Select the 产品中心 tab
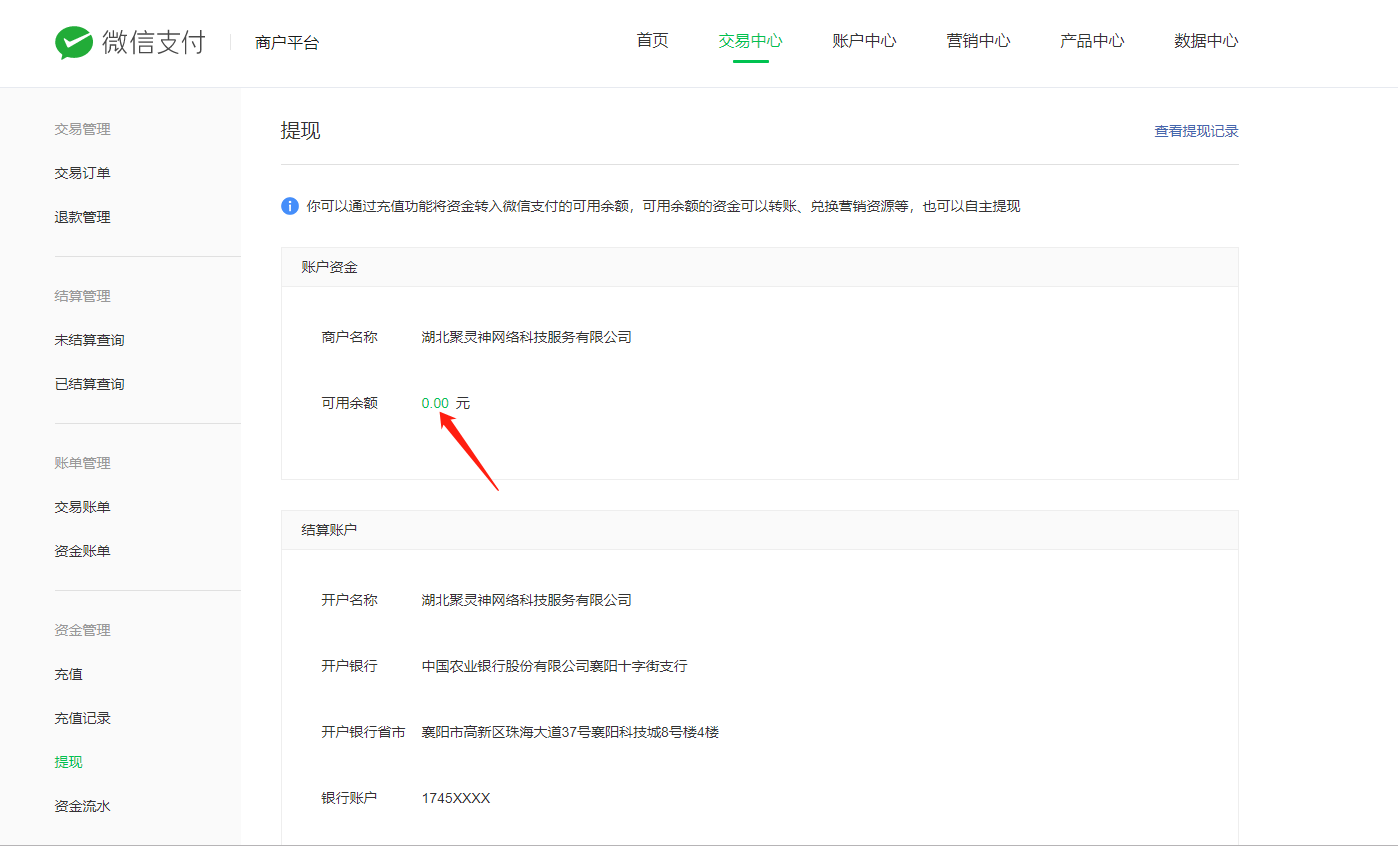1398x846 pixels. (1092, 41)
